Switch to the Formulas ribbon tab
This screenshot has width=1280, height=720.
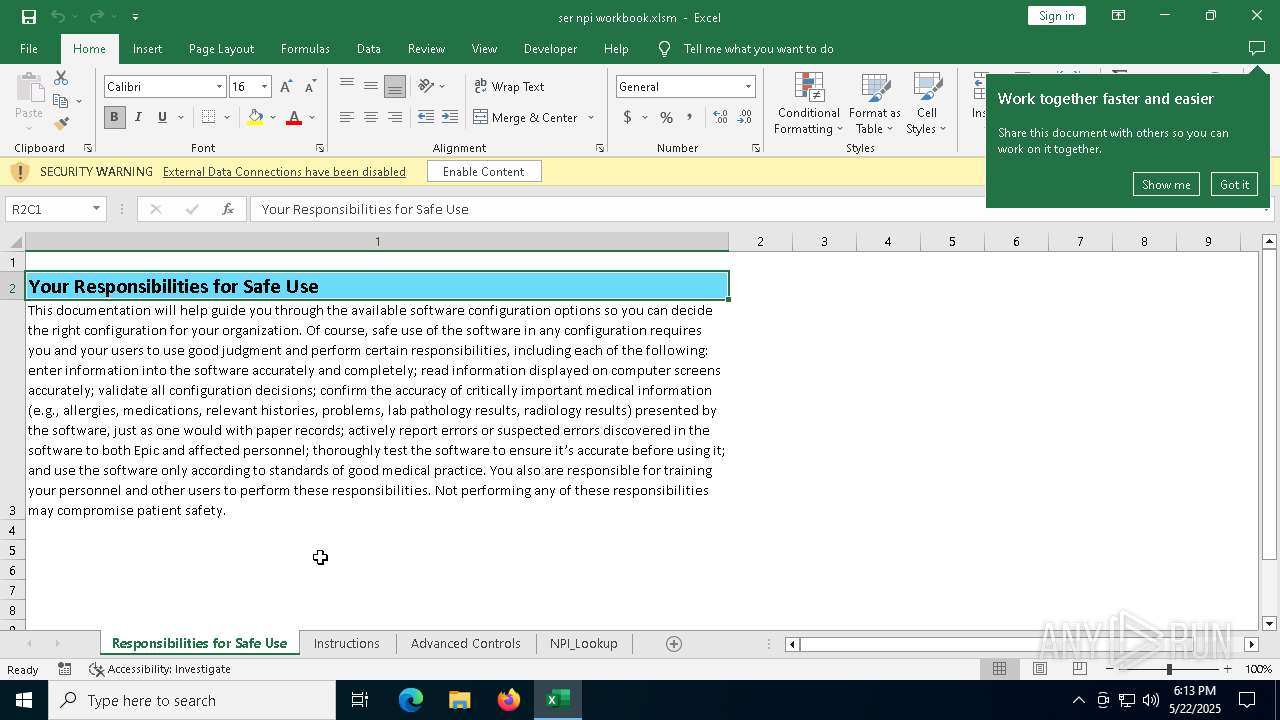(x=305, y=49)
